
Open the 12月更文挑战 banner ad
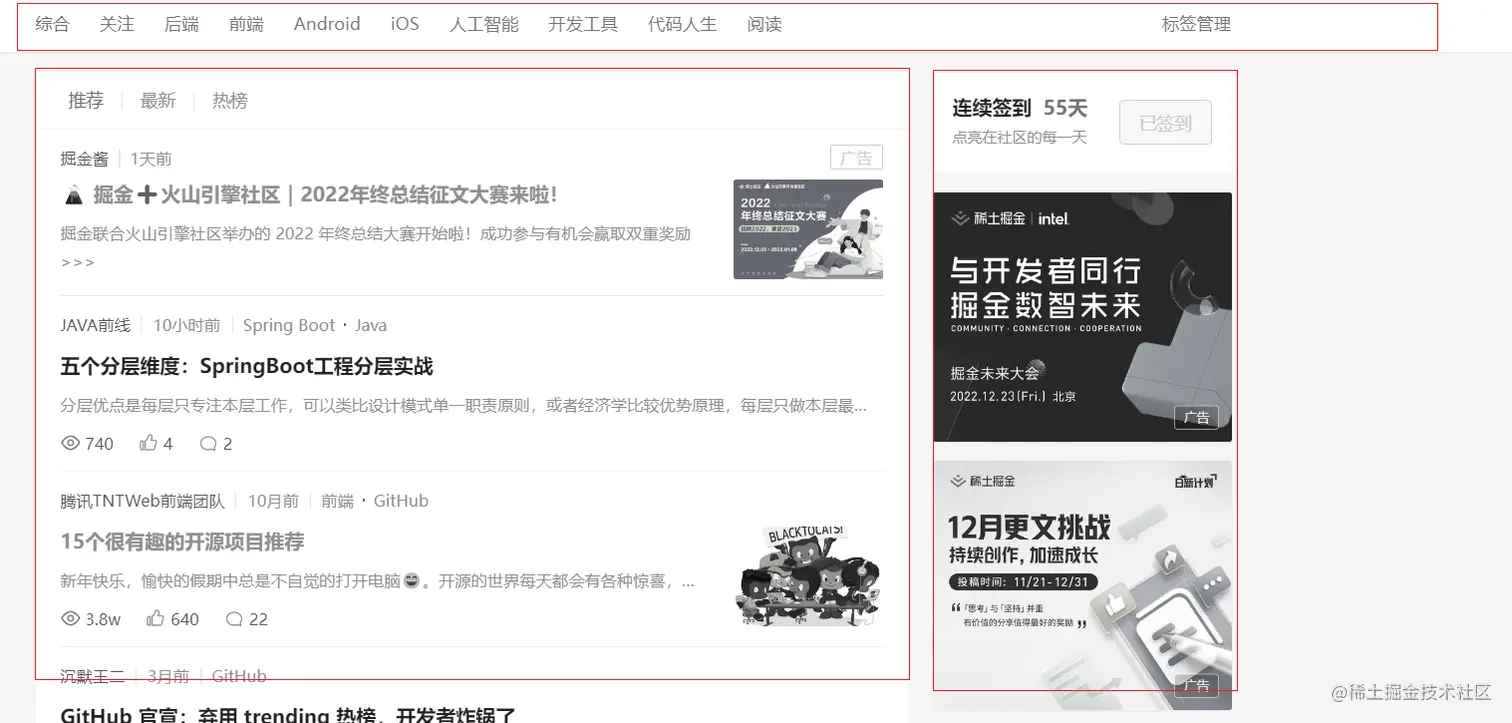pos(1082,585)
